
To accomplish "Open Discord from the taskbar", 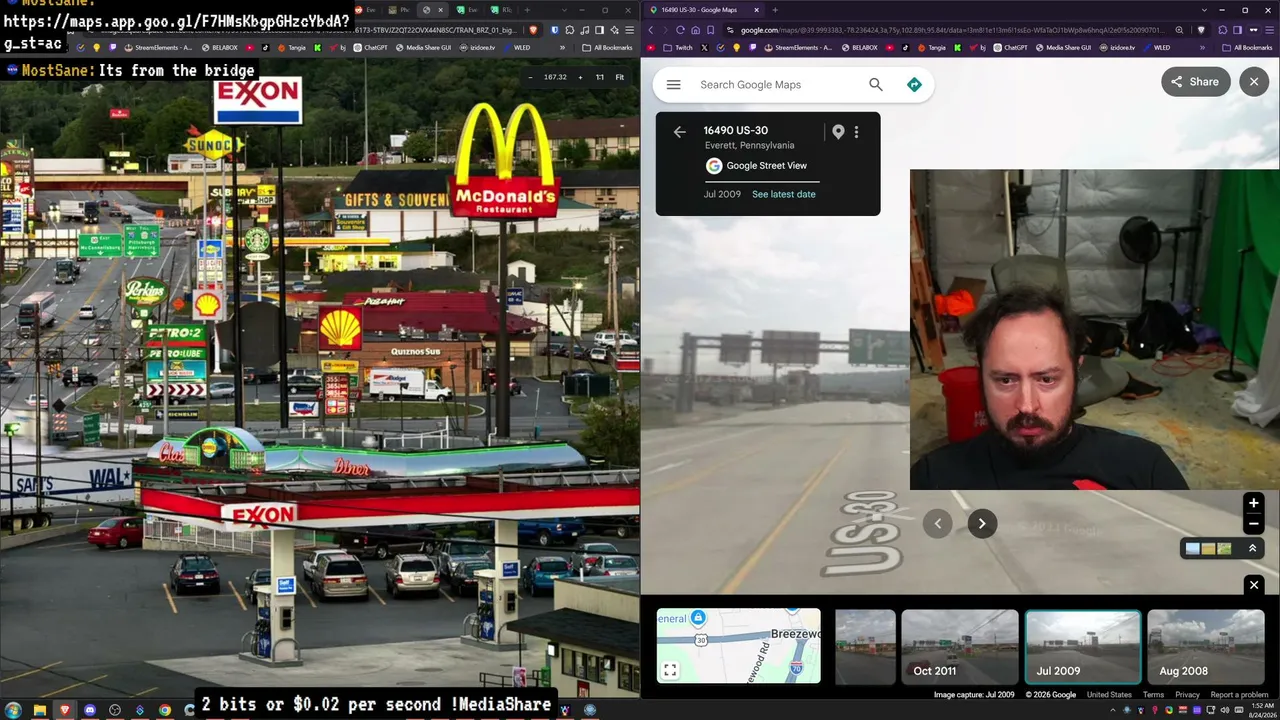I will pos(90,710).
